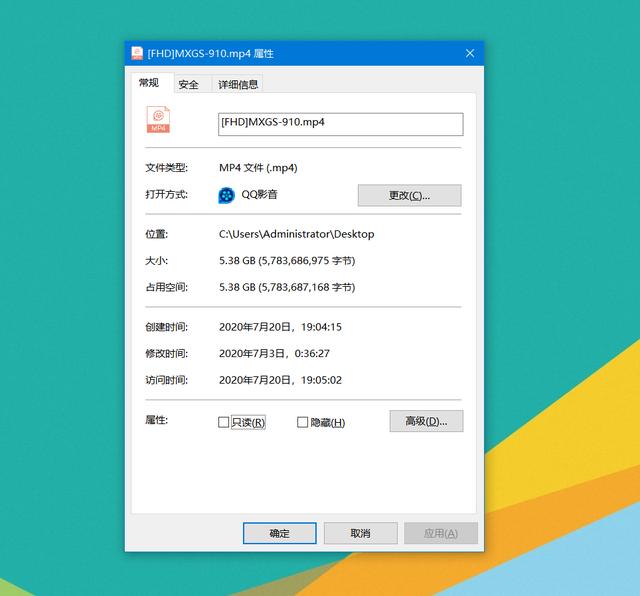
Task: Click the QQ影音 player icon
Action: tap(227, 195)
